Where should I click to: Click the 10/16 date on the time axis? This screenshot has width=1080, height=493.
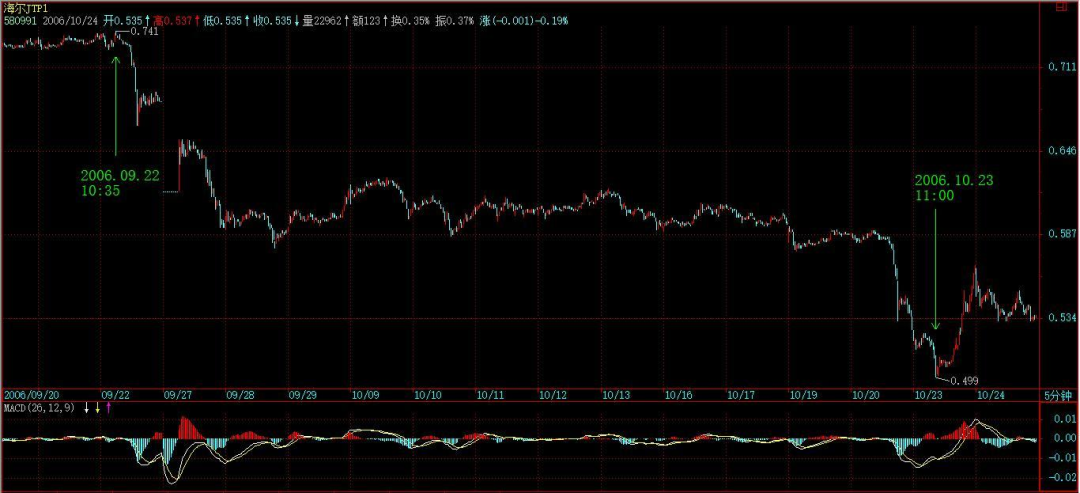click(678, 395)
